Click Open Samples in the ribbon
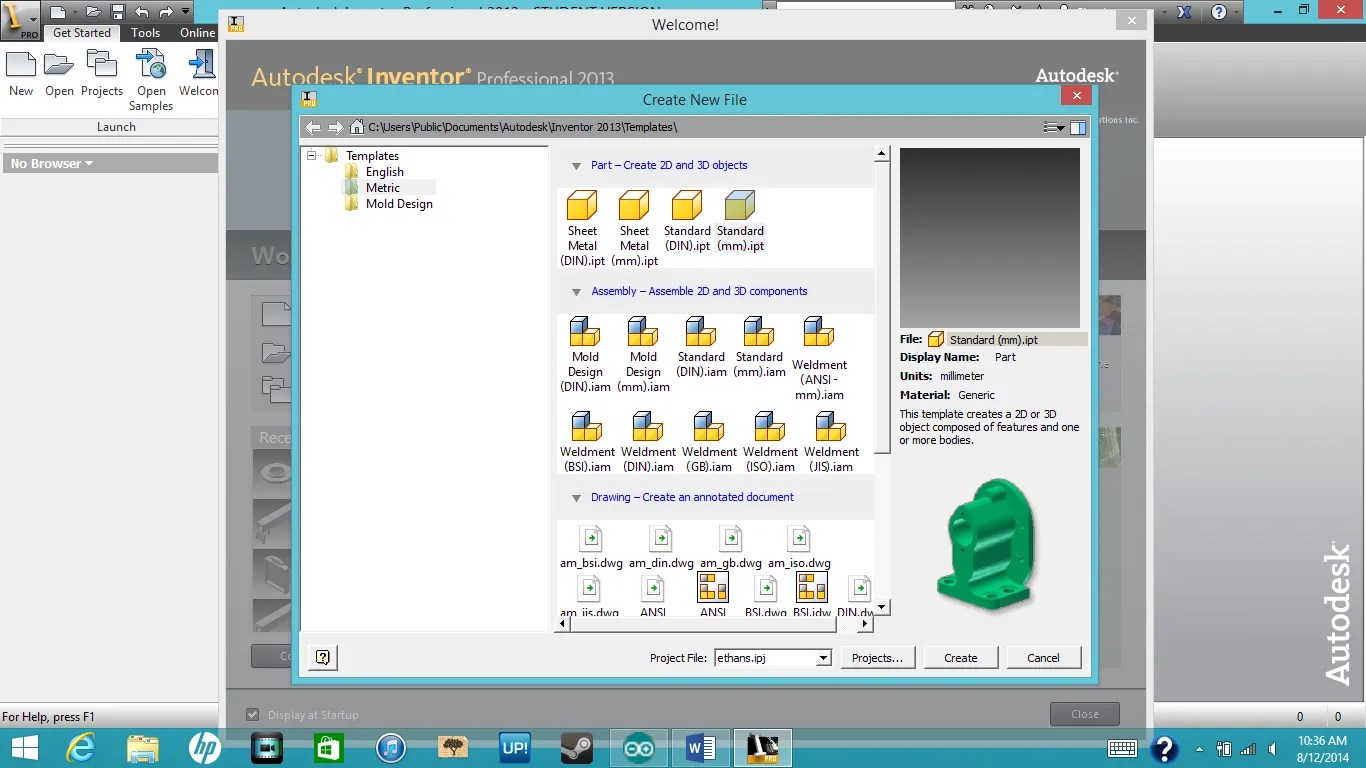The image size is (1366, 768). [x=151, y=81]
